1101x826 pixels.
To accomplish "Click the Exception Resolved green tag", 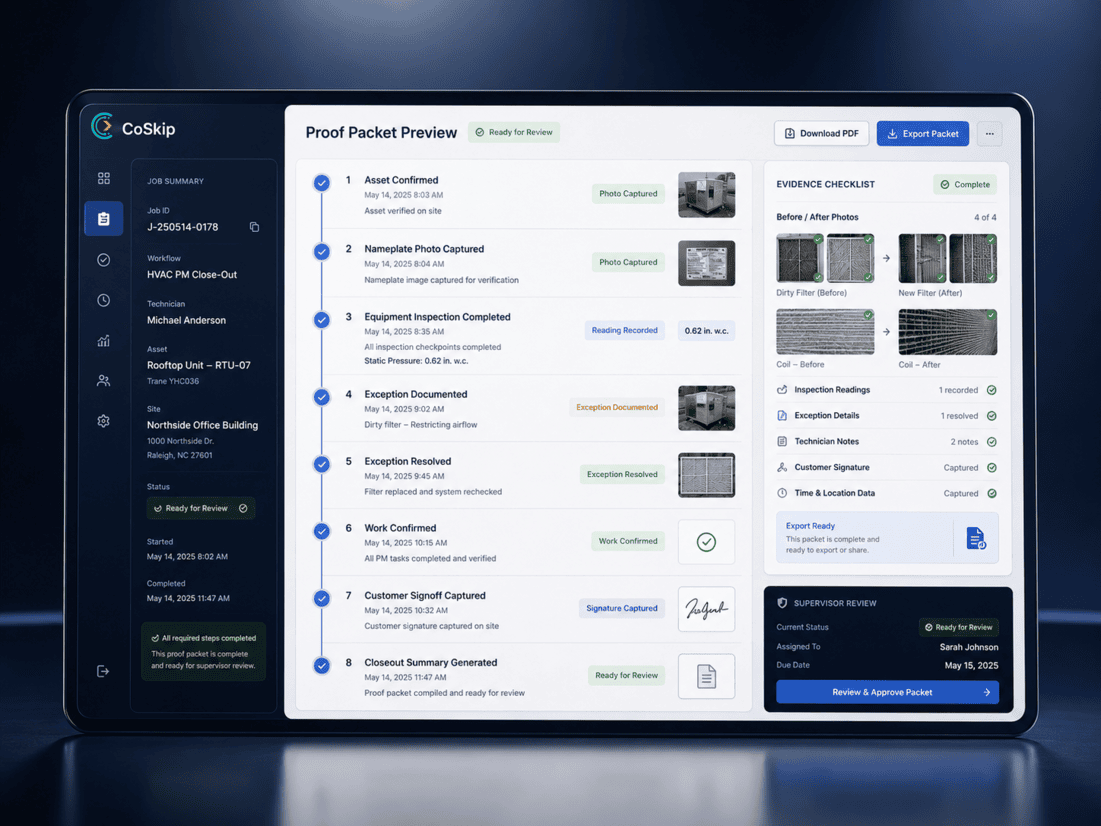I will 621,474.
